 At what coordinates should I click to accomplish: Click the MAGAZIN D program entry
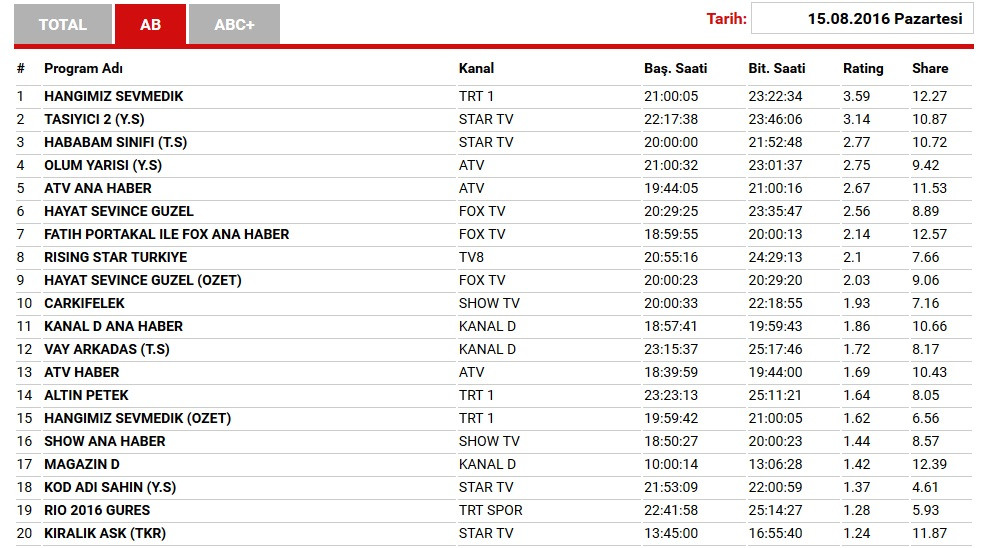[82, 464]
